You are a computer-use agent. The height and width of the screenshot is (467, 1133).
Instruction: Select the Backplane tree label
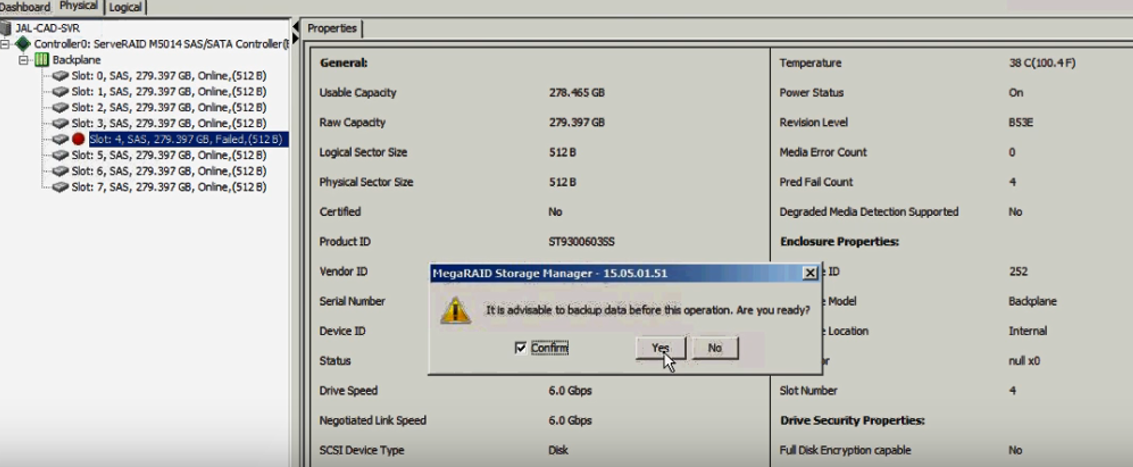pyautogui.click(x=77, y=60)
